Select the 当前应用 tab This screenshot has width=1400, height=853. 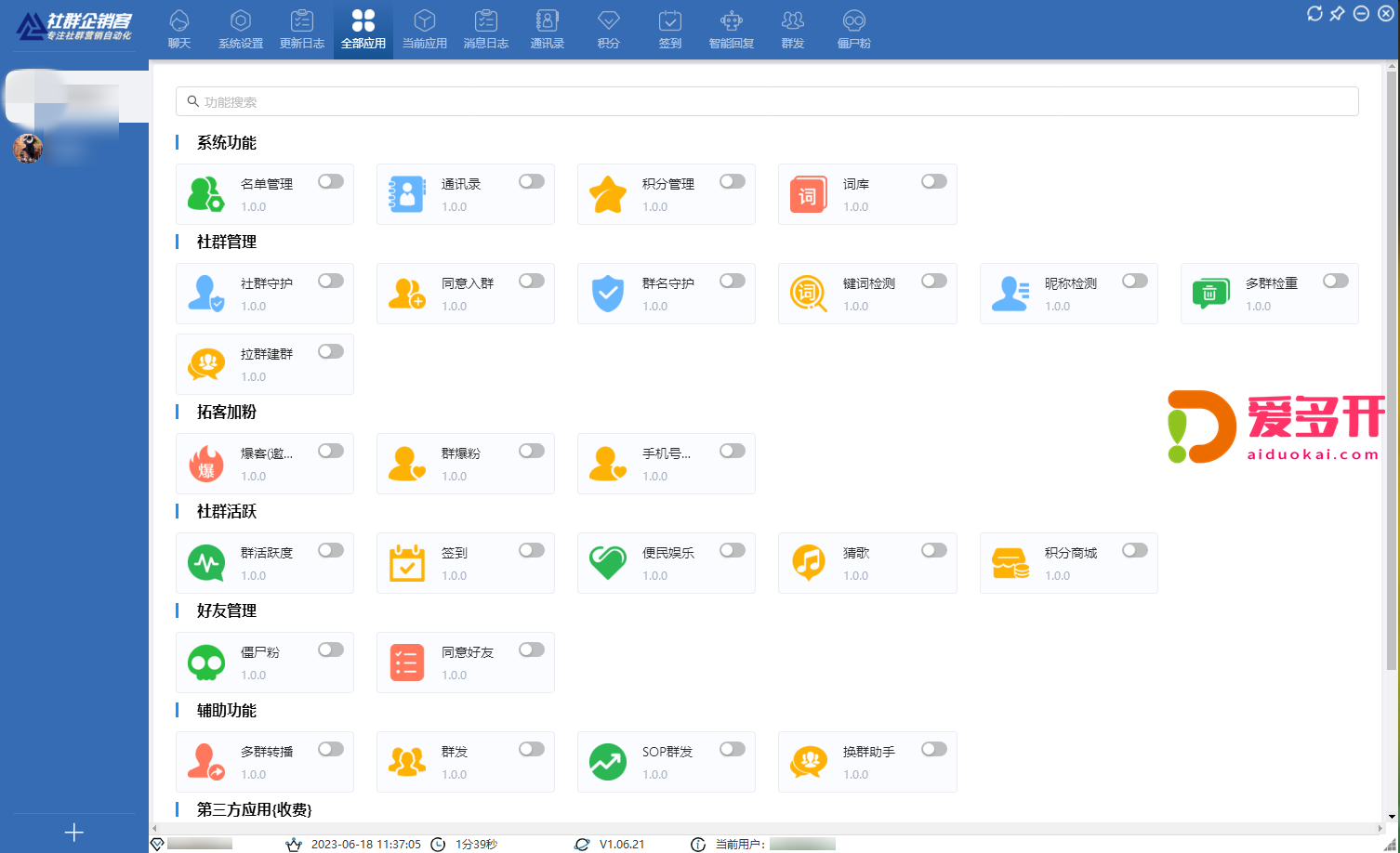425,30
